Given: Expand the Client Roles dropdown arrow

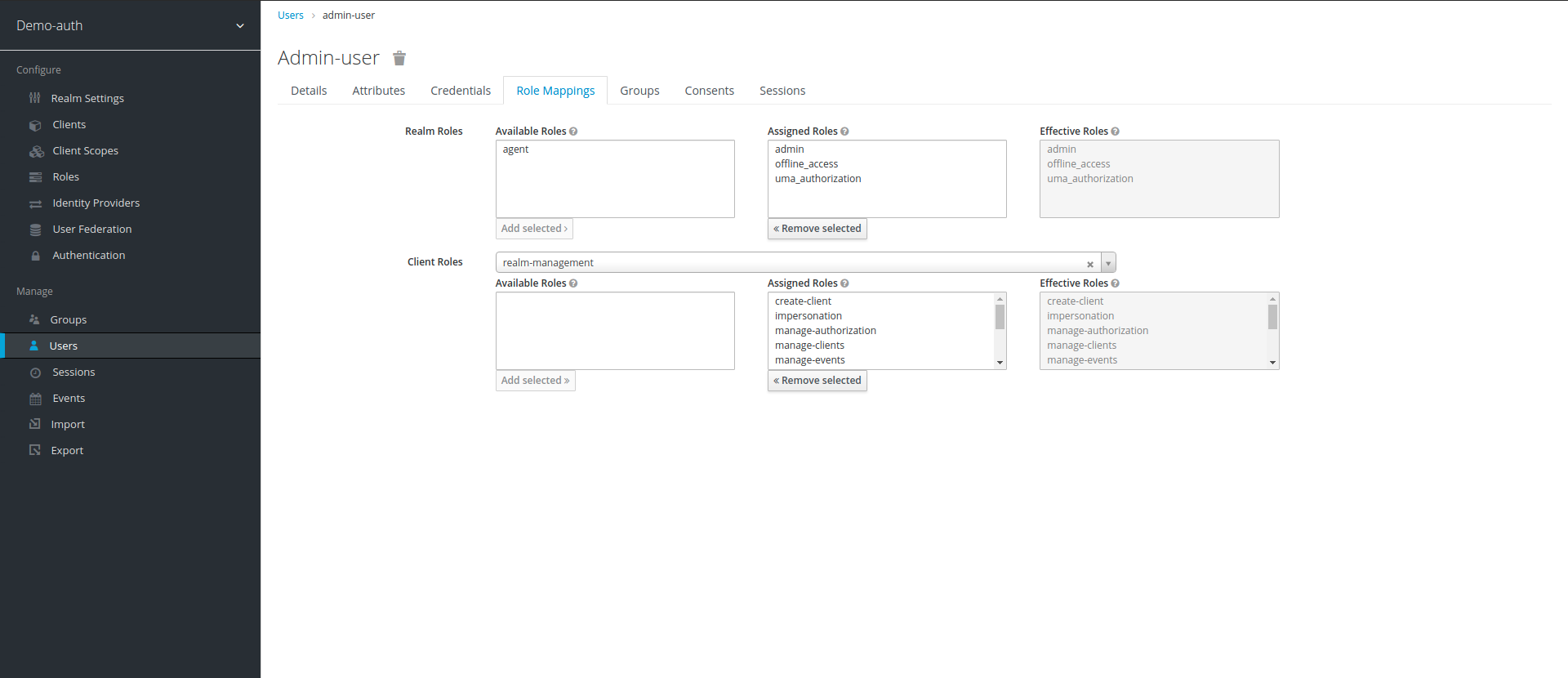Looking at the screenshot, I should point(1108,263).
